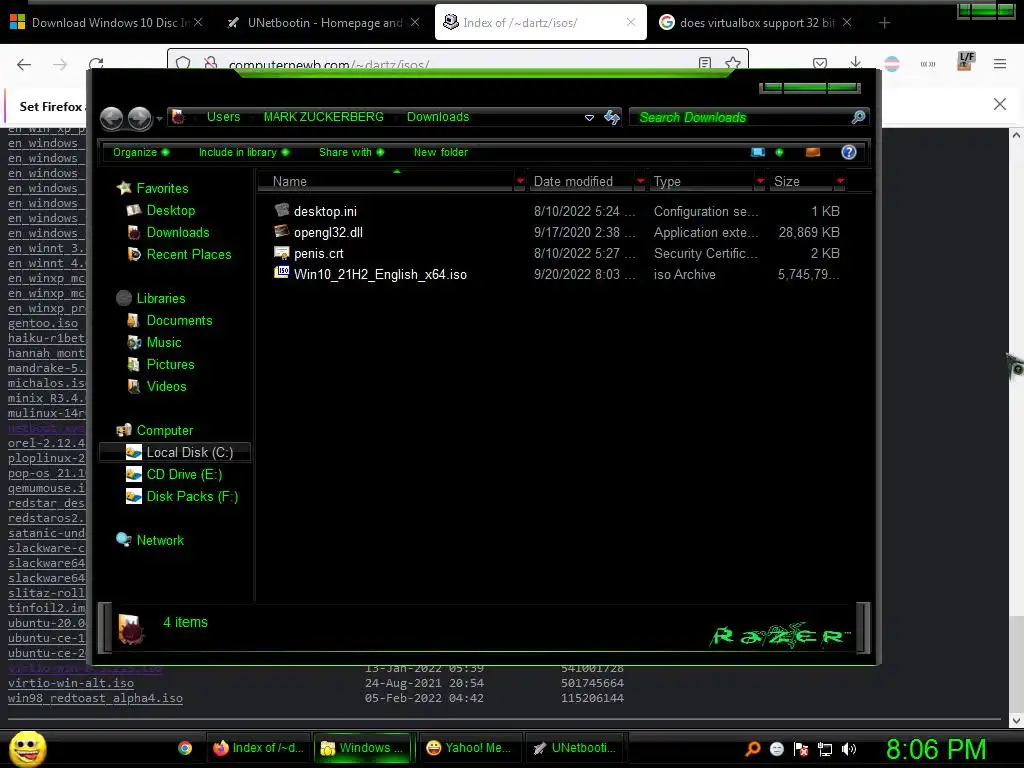Open the Pictures library

pyautogui.click(x=170, y=364)
